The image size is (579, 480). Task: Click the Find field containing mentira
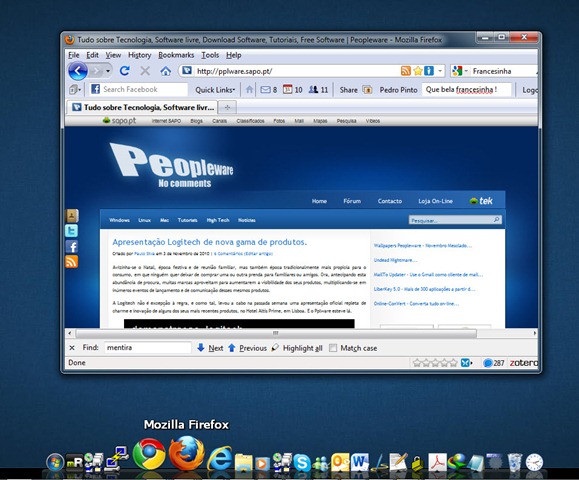(148, 348)
